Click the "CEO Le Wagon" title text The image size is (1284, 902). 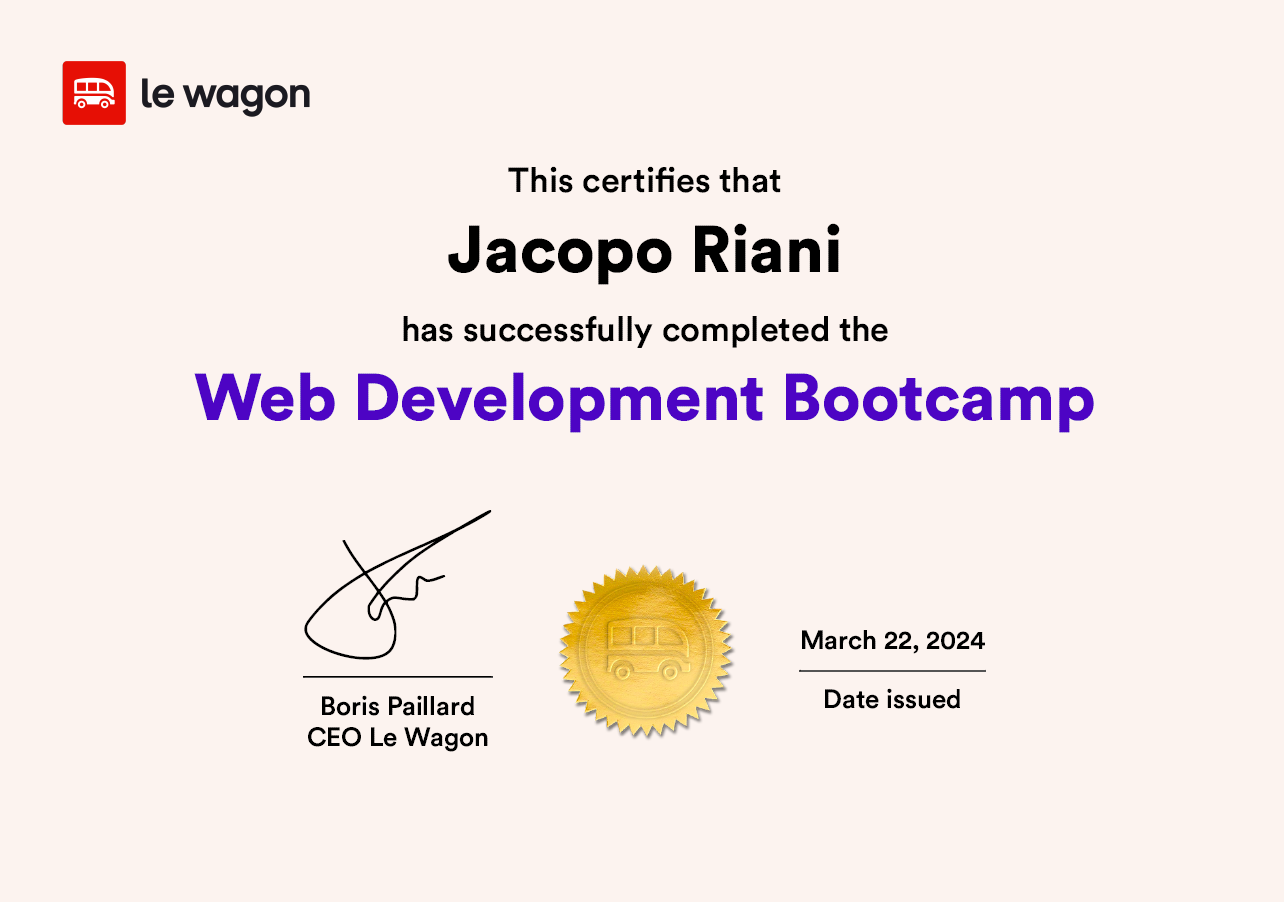397,738
